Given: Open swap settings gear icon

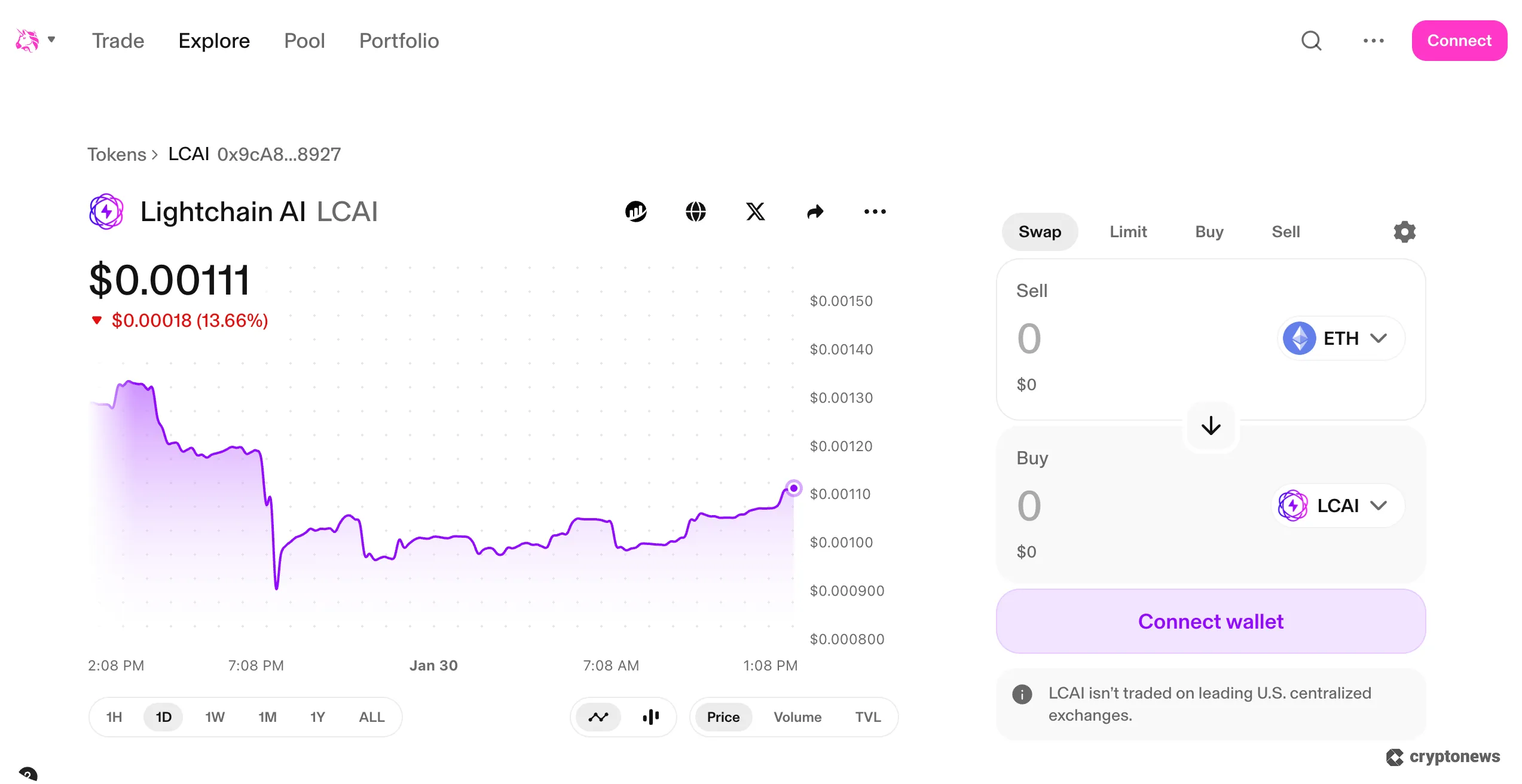Looking at the screenshot, I should tap(1404, 232).
